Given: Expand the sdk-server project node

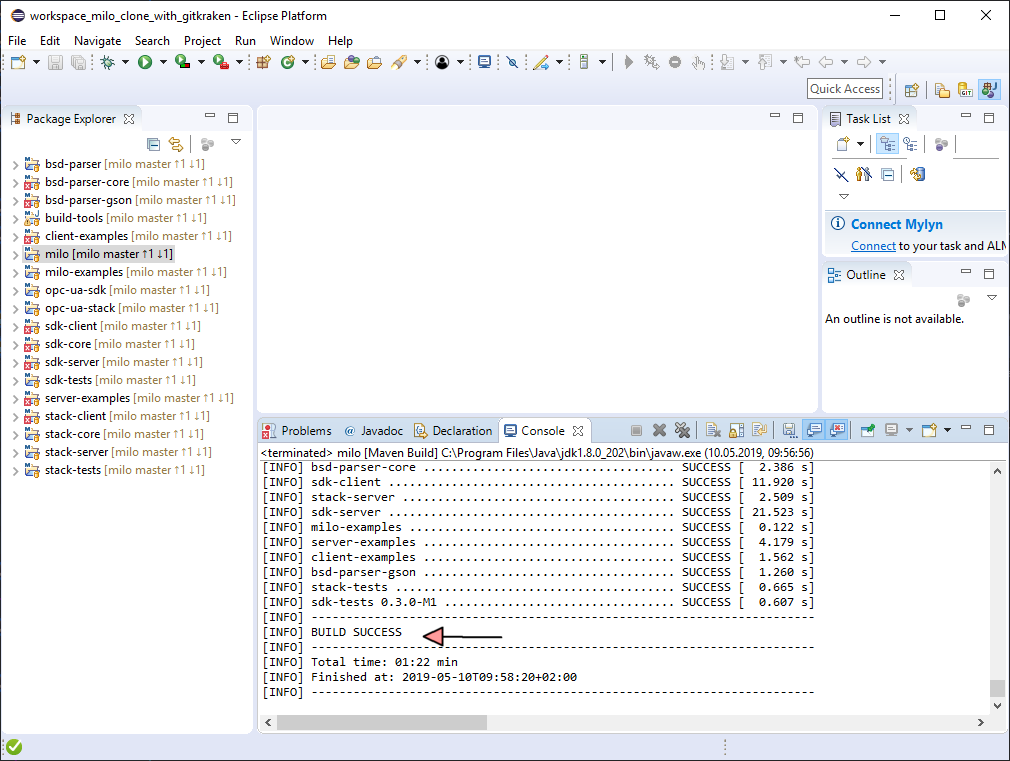Looking at the screenshot, I should [x=15, y=362].
